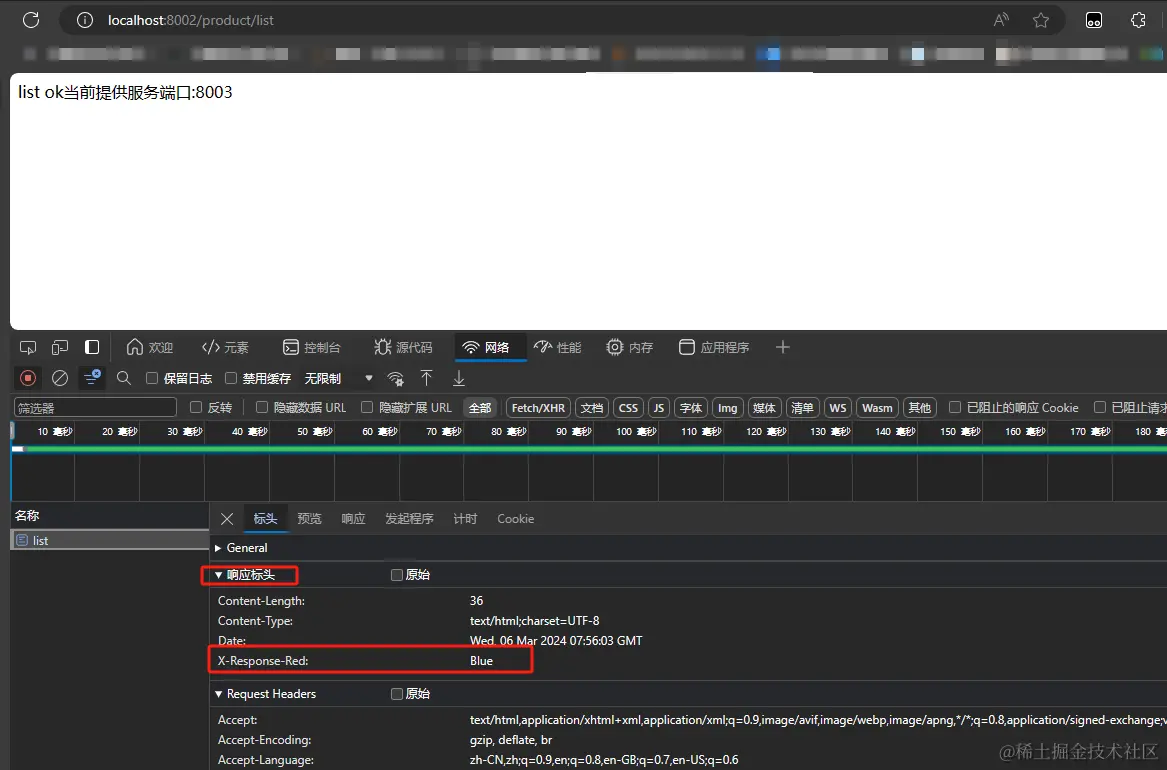The height and width of the screenshot is (770, 1167).
Task: Open read aloud icon in address bar
Action: 1001,20
